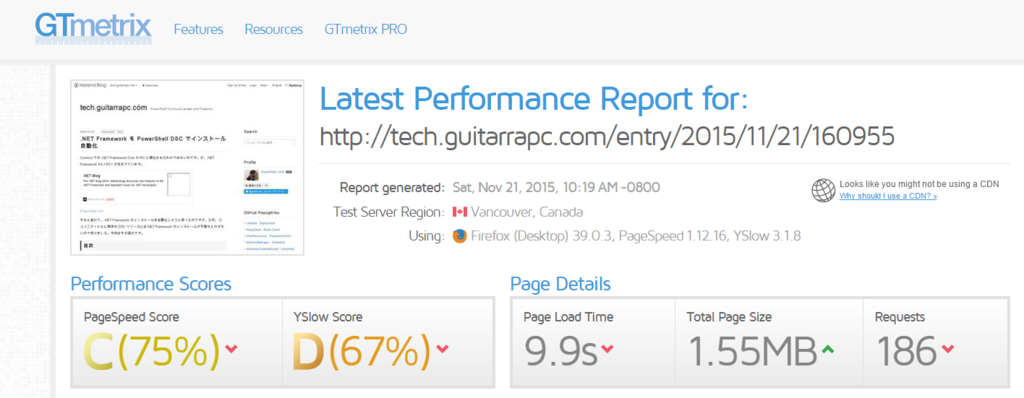Open the Resources menu item

[274, 29]
